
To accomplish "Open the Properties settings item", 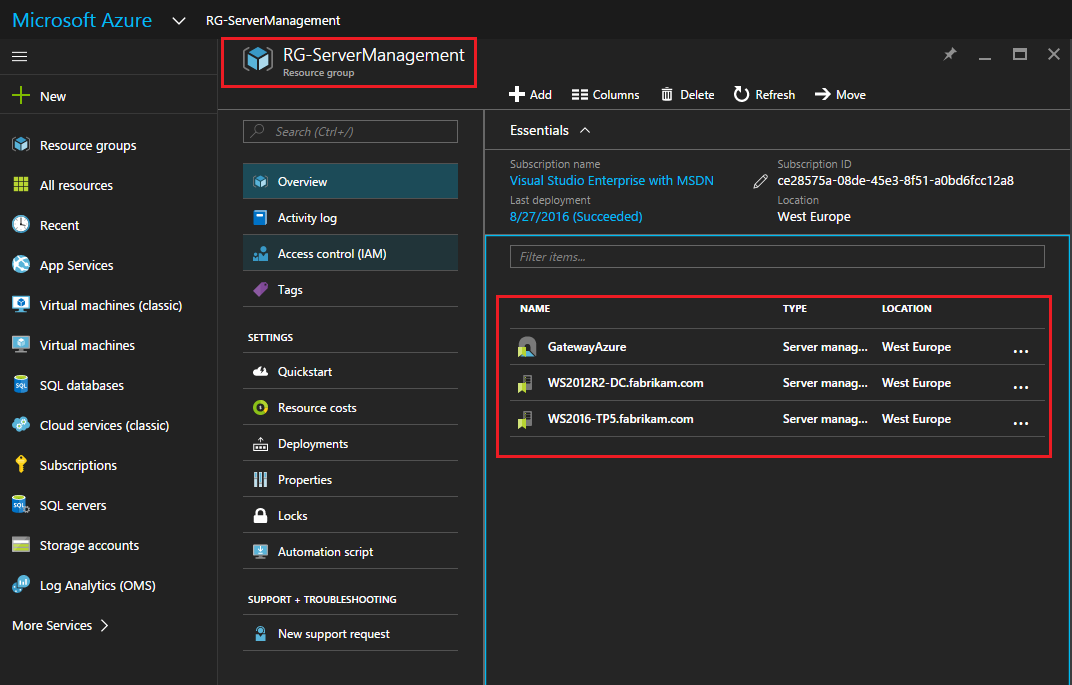I will tap(350, 480).
